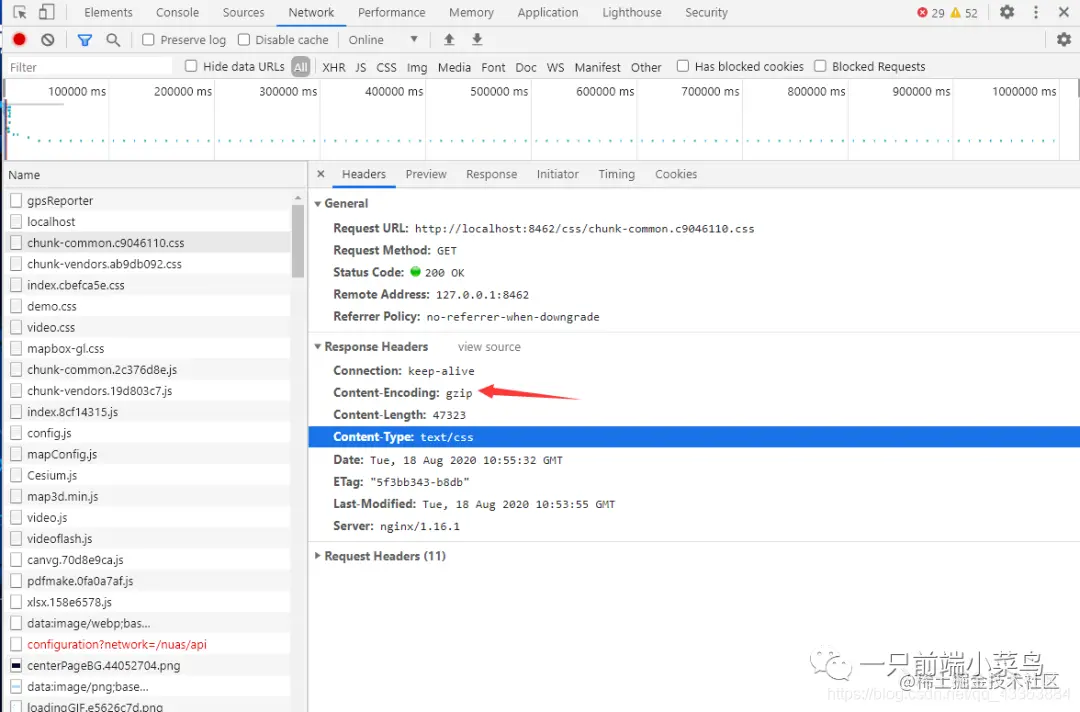Screen dimensions: 1080x712
Task: Open the DevTools three-dot menu
Action: pyautogui.click(x=1035, y=12)
